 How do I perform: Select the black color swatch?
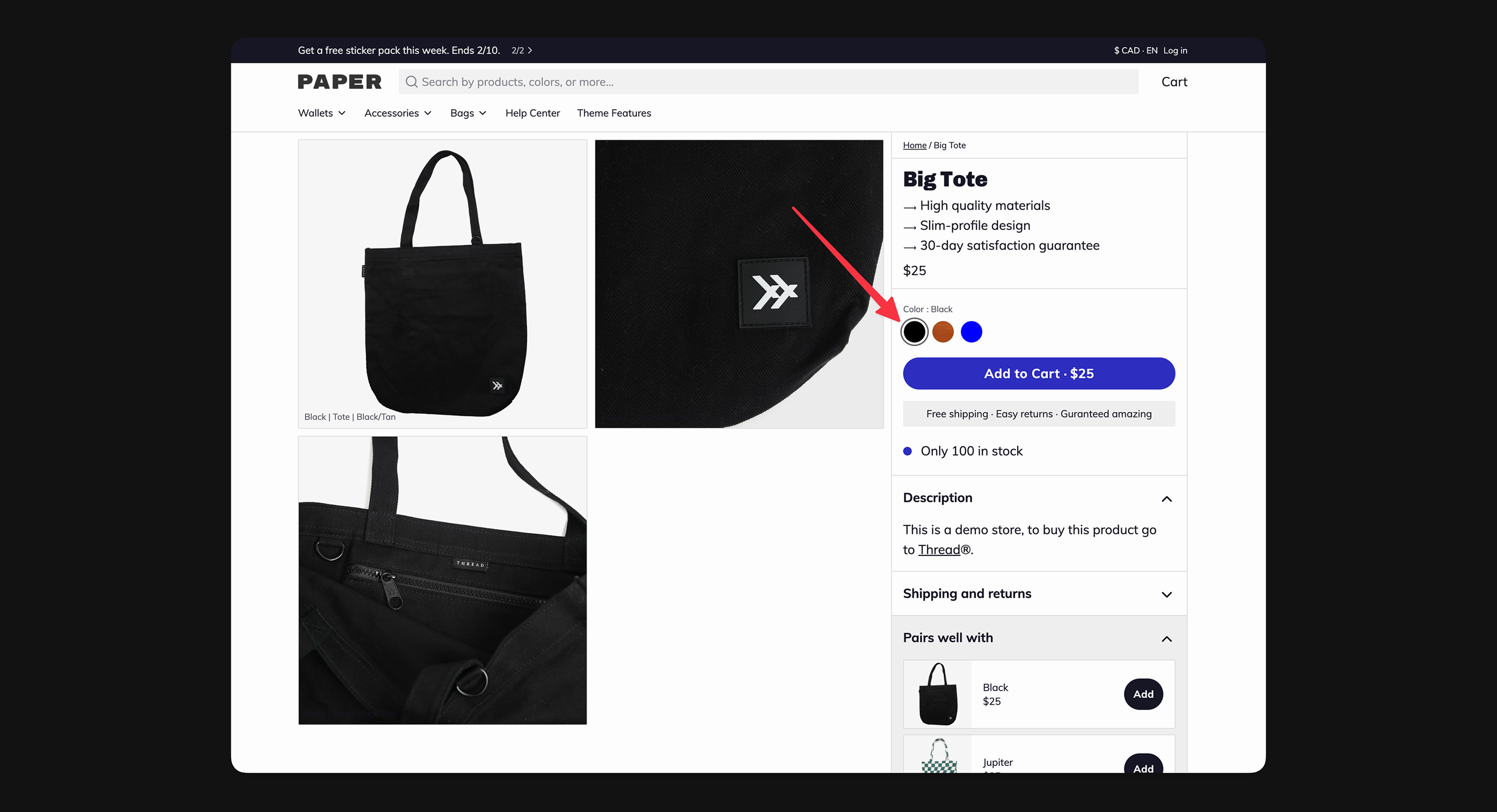(x=914, y=332)
